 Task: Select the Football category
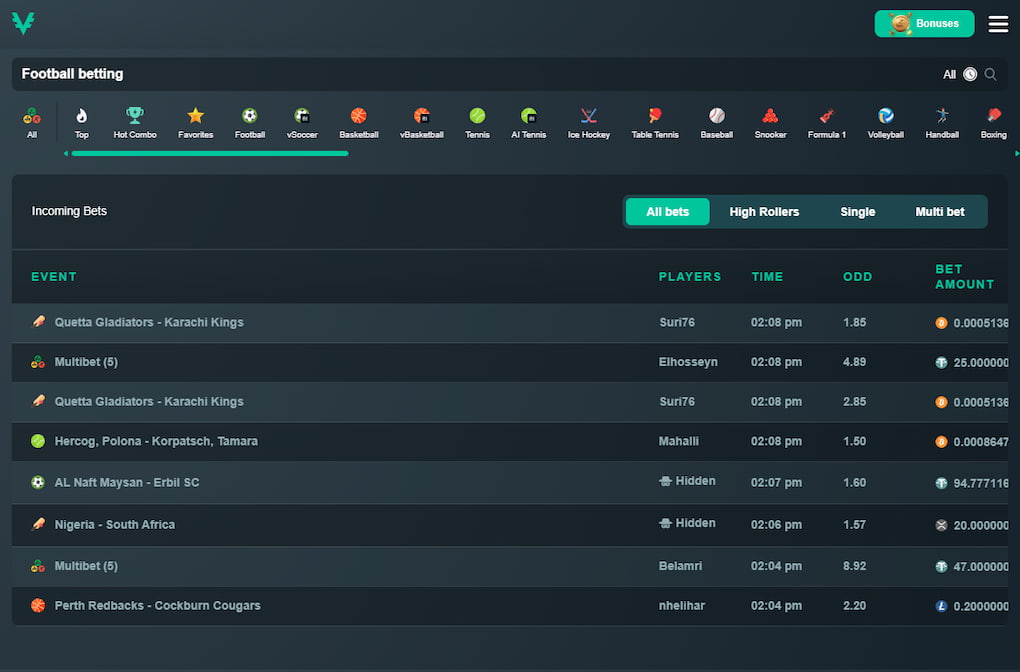pyautogui.click(x=250, y=122)
